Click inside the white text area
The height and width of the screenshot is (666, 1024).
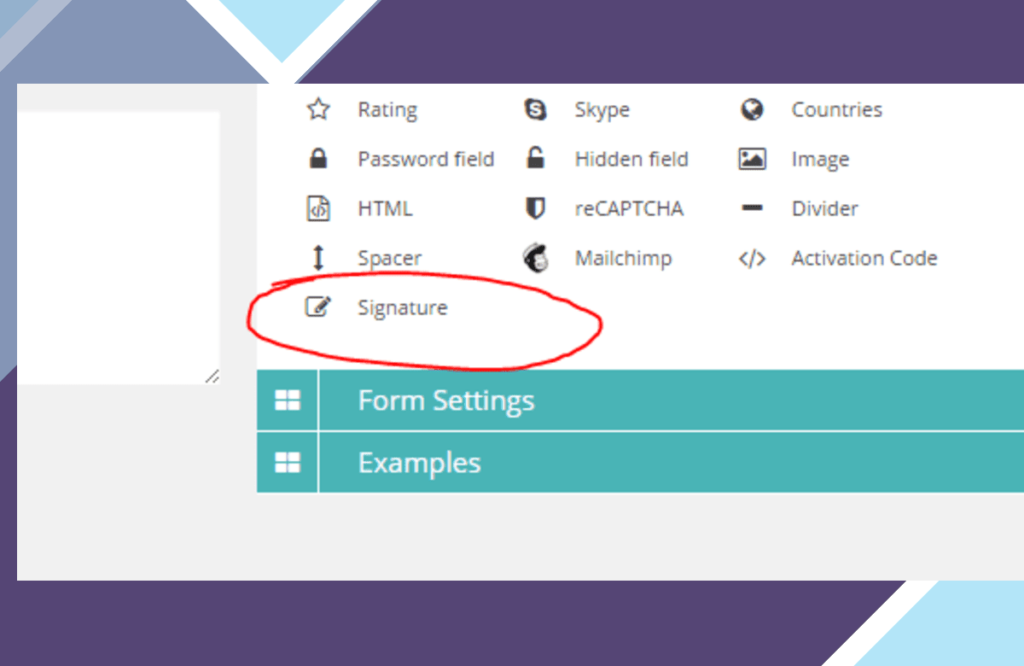tap(118, 248)
